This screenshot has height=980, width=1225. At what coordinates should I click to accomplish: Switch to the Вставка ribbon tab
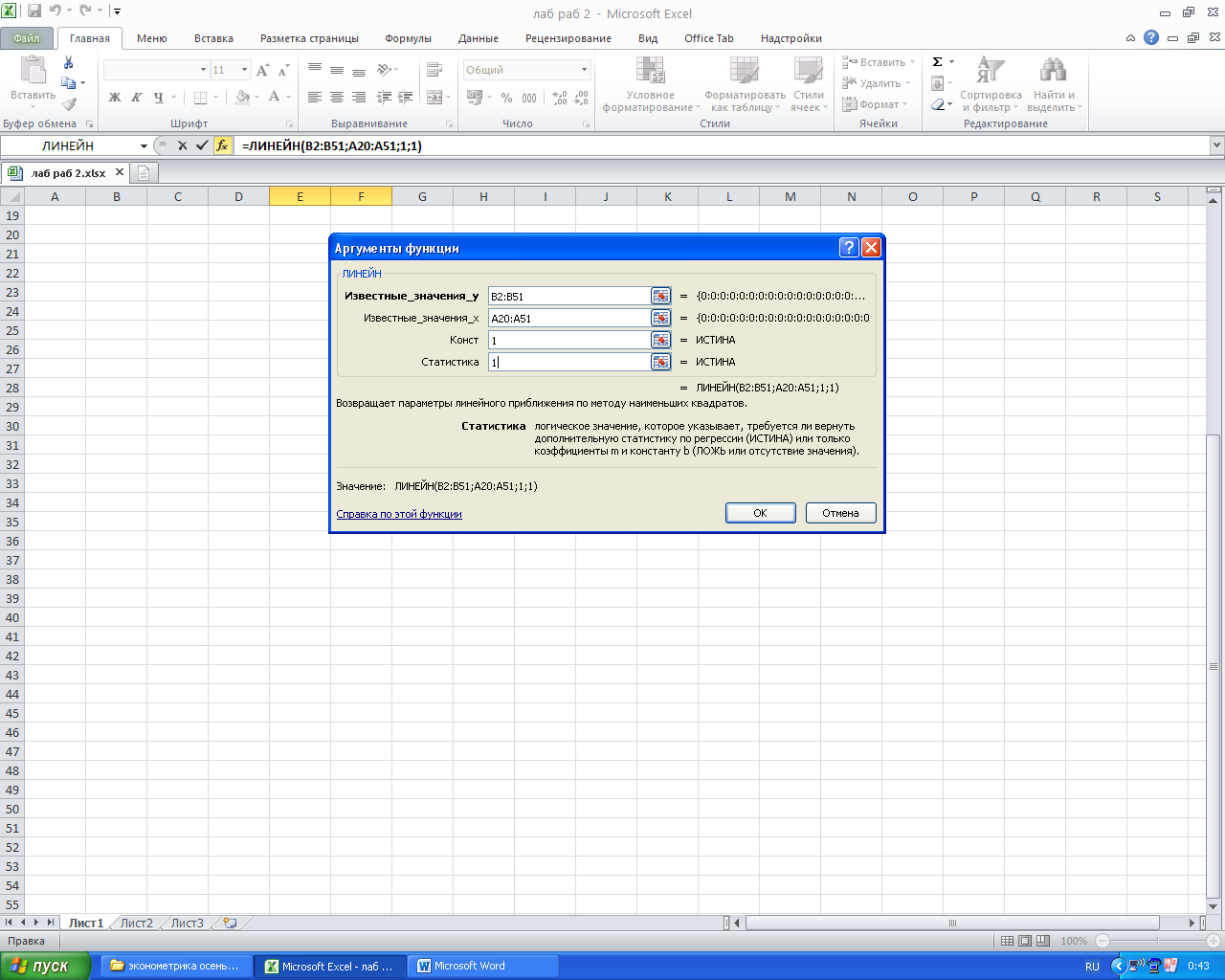coord(213,38)
